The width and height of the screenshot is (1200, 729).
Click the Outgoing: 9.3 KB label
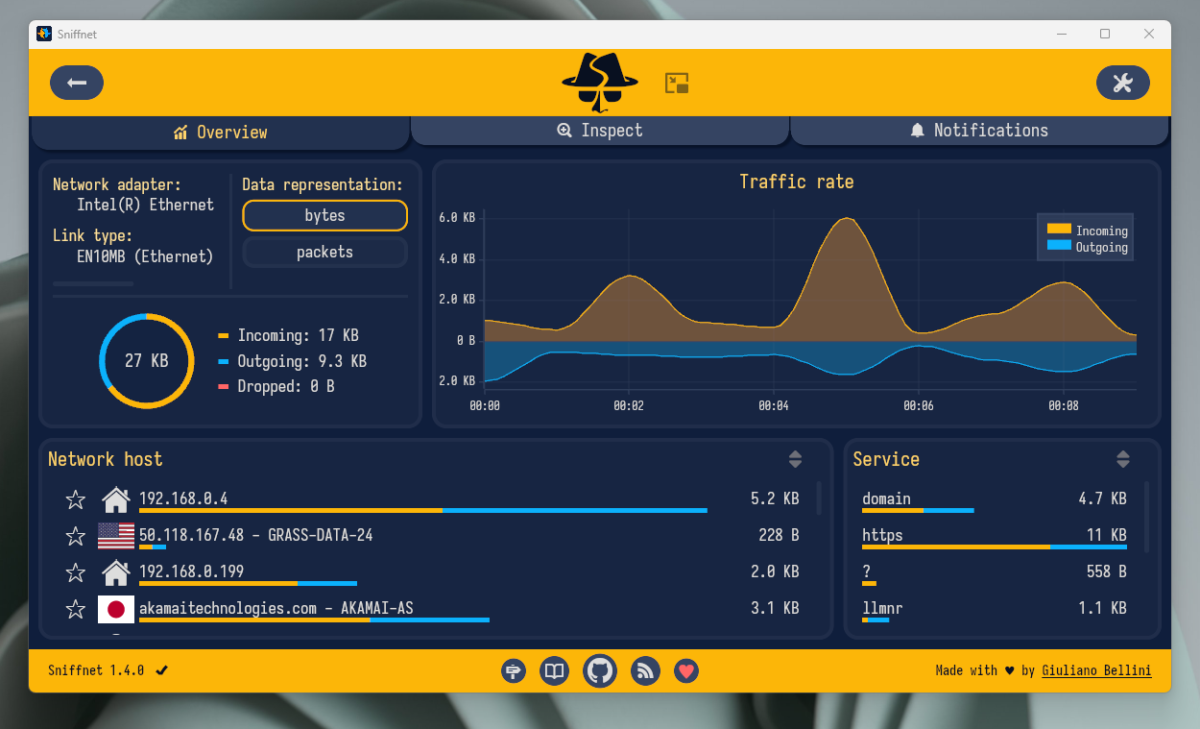(x=302, y=361)
